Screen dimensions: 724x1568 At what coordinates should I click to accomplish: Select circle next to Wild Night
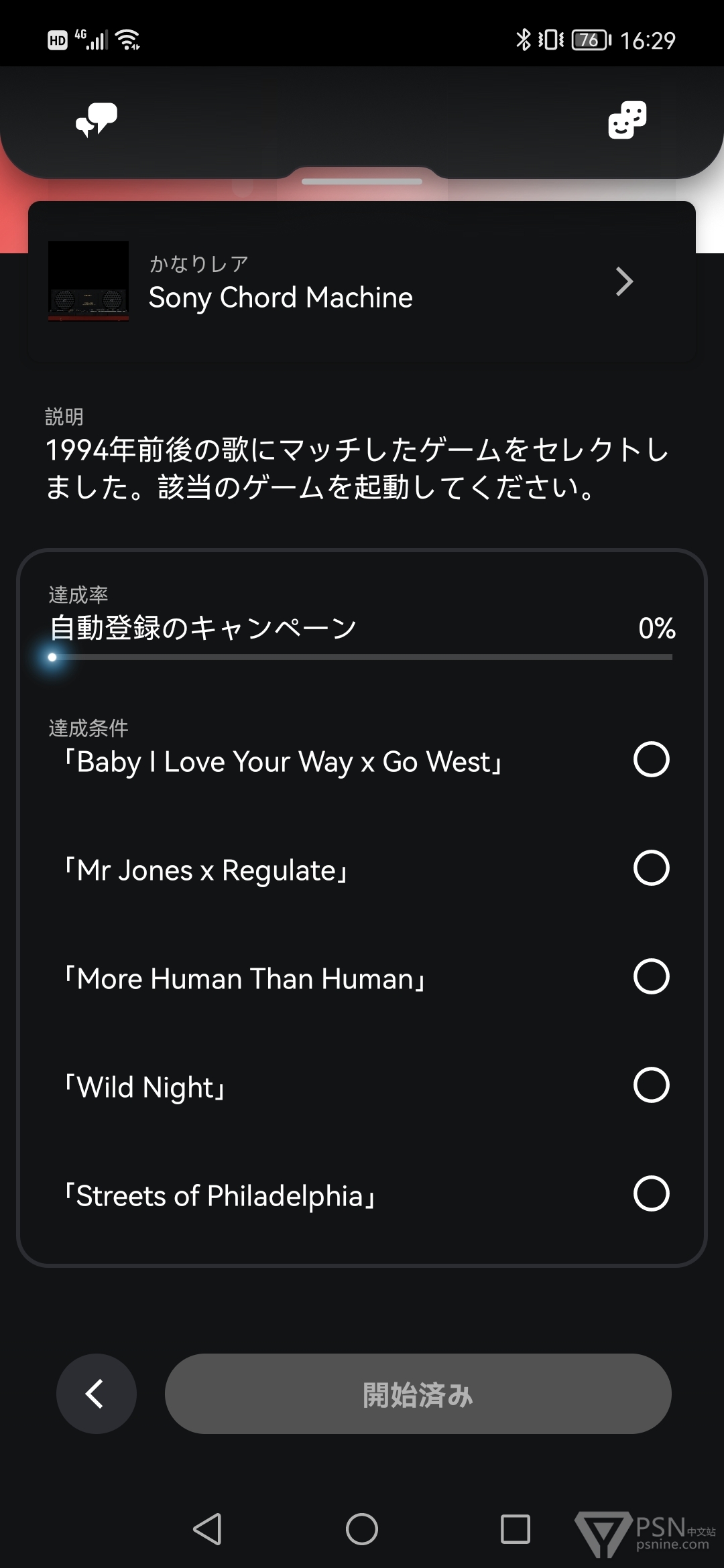(x=651, y=1086)
